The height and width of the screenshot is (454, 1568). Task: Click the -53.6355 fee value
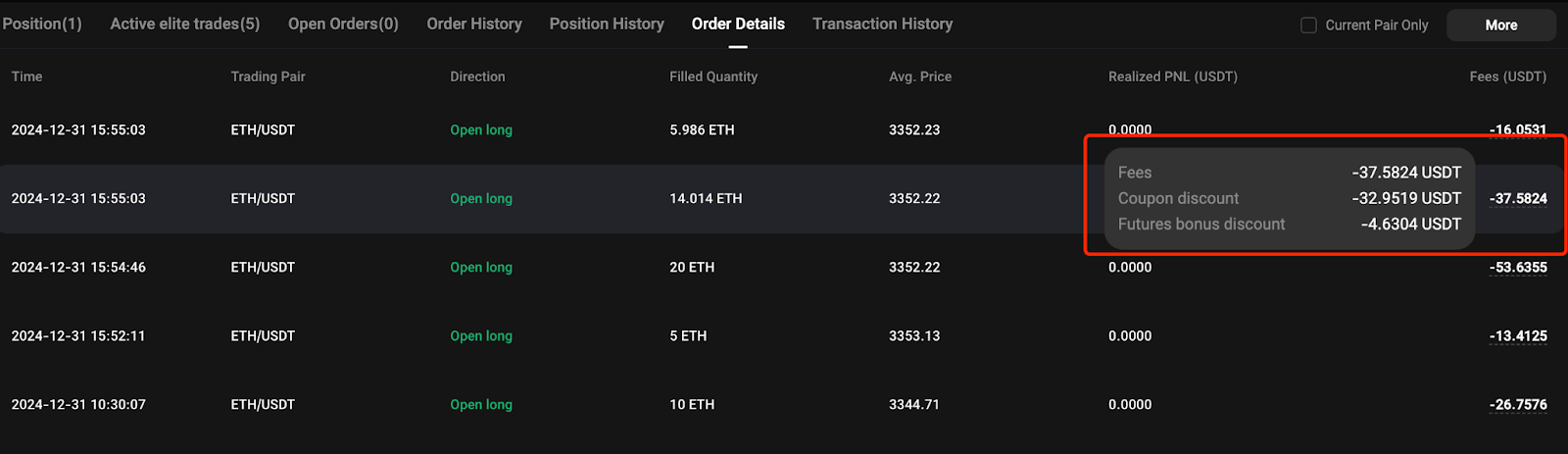tap(1518, 267)
